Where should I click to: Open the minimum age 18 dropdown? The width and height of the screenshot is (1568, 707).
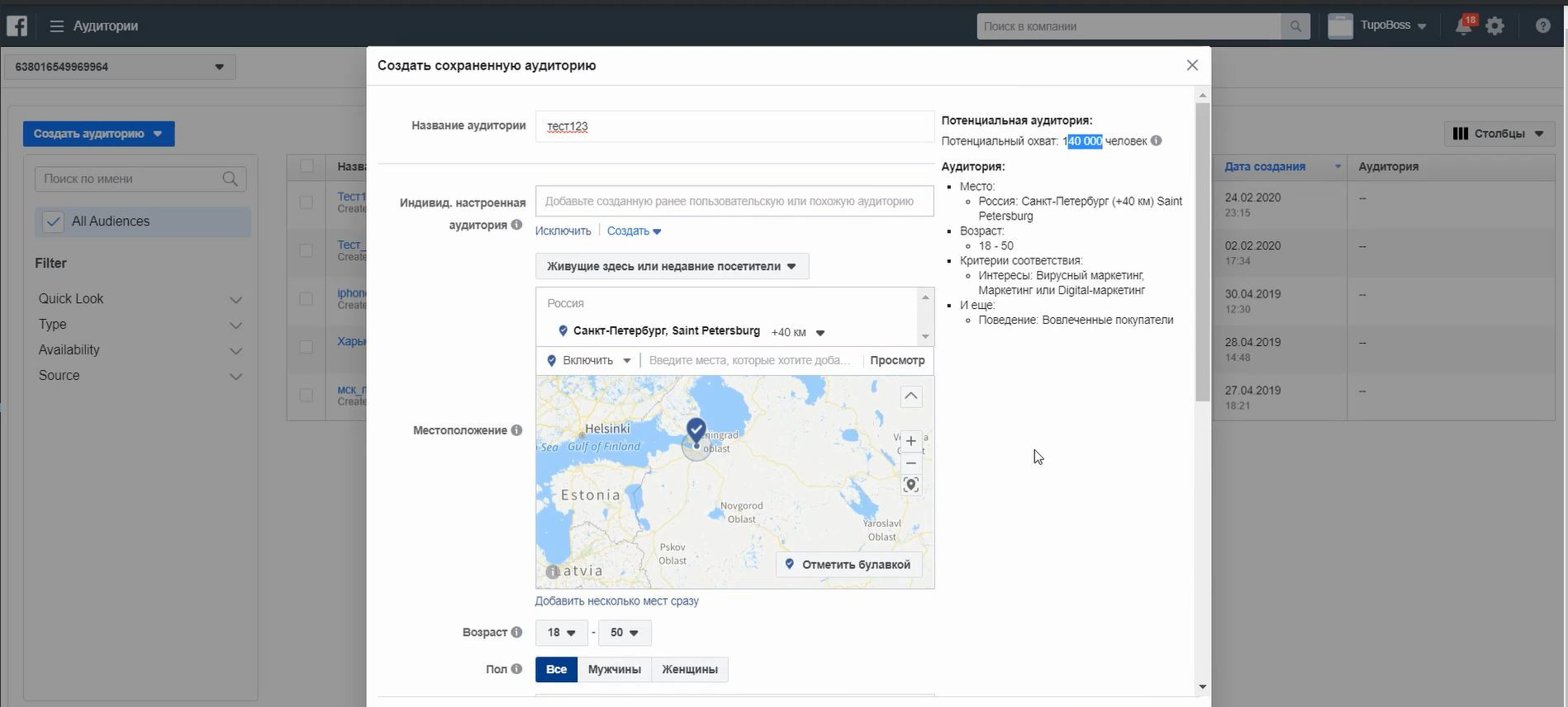tap(561, 633)
